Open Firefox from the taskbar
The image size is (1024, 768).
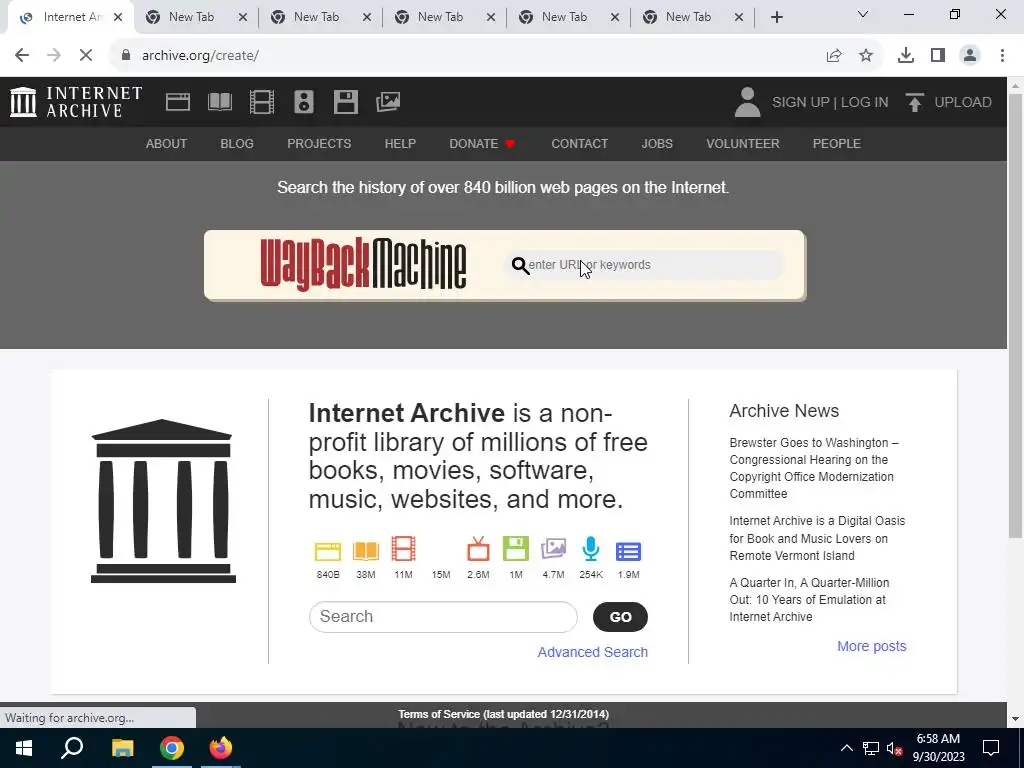click(x=221, y=748)
